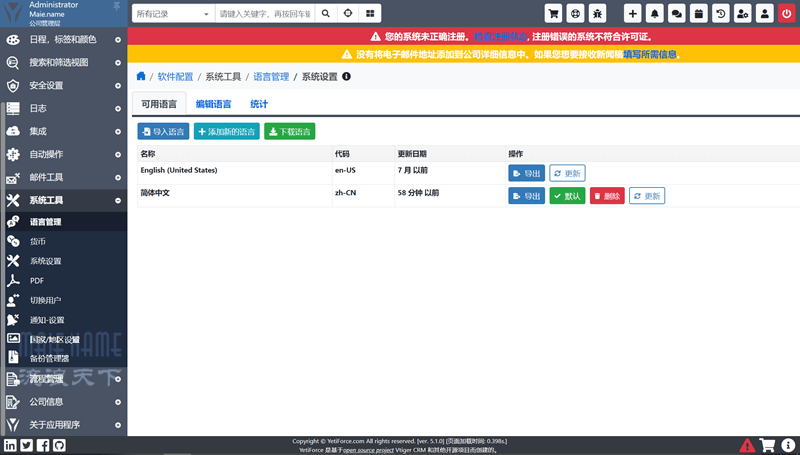The width and height of the screenshot is (800, 455).
Task: Click 添加新的语言 button
Action: click(x=227, y=132)
